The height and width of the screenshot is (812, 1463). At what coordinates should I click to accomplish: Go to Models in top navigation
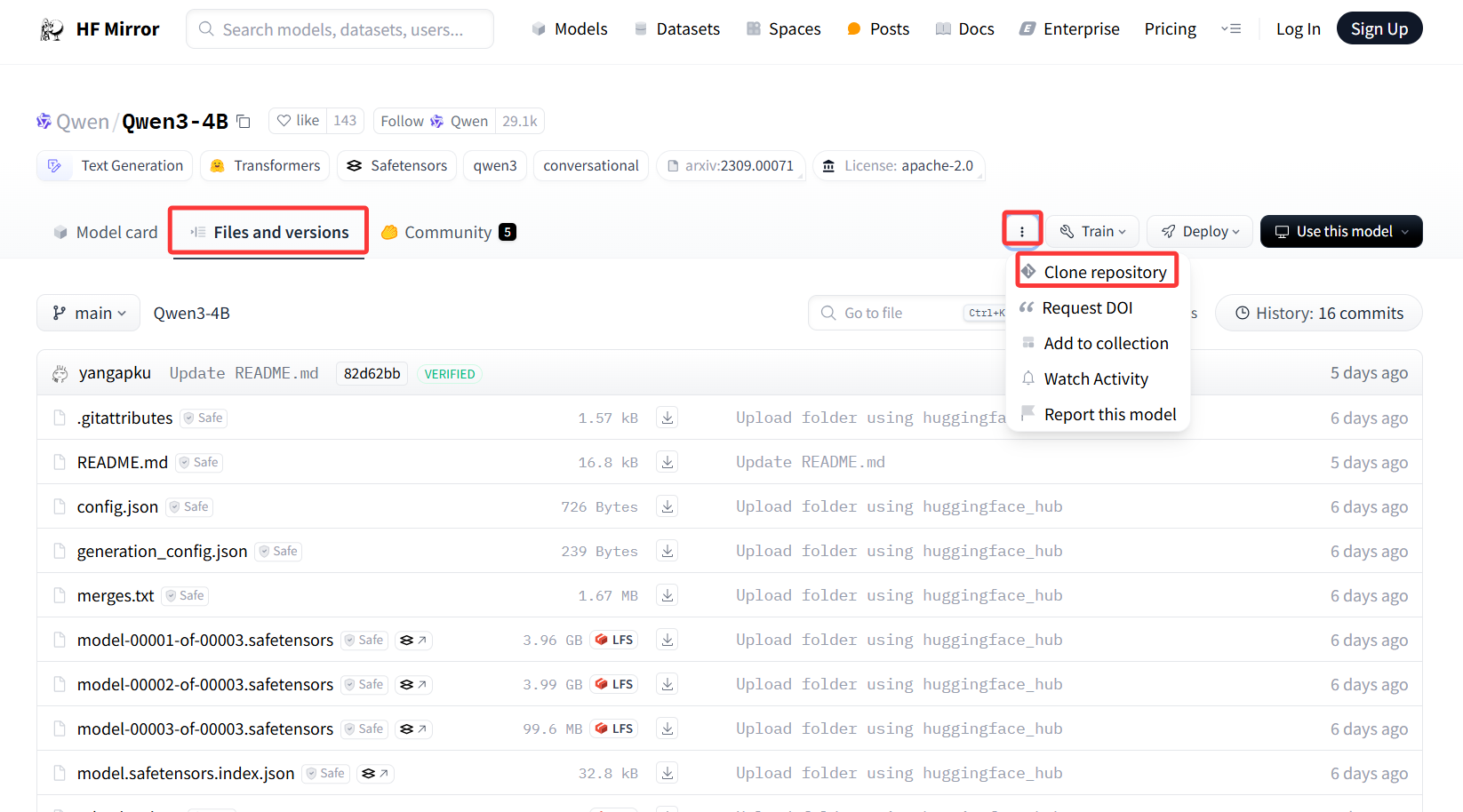[570, 28]
